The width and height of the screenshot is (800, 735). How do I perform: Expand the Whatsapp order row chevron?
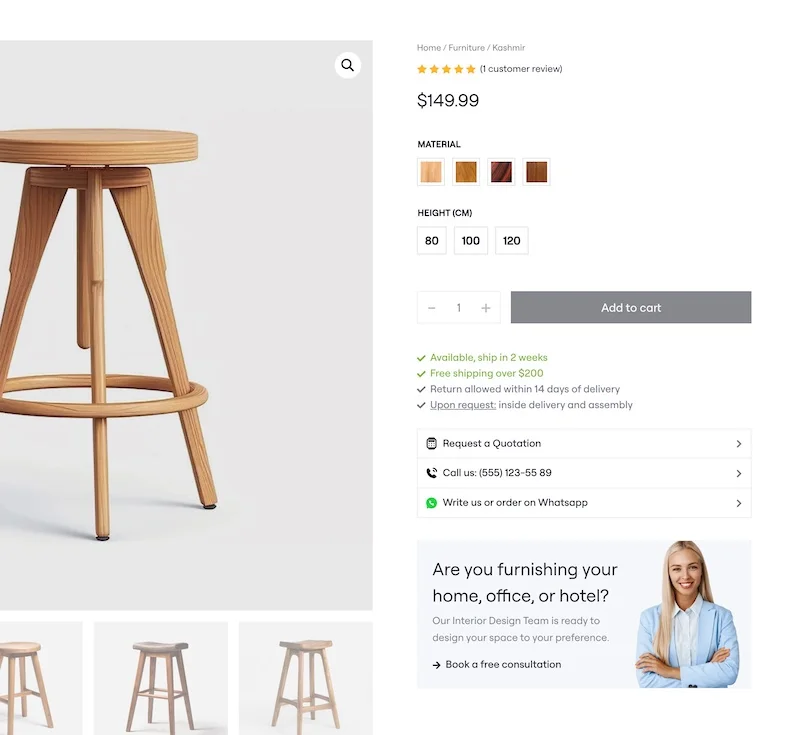tap(738, 503)
